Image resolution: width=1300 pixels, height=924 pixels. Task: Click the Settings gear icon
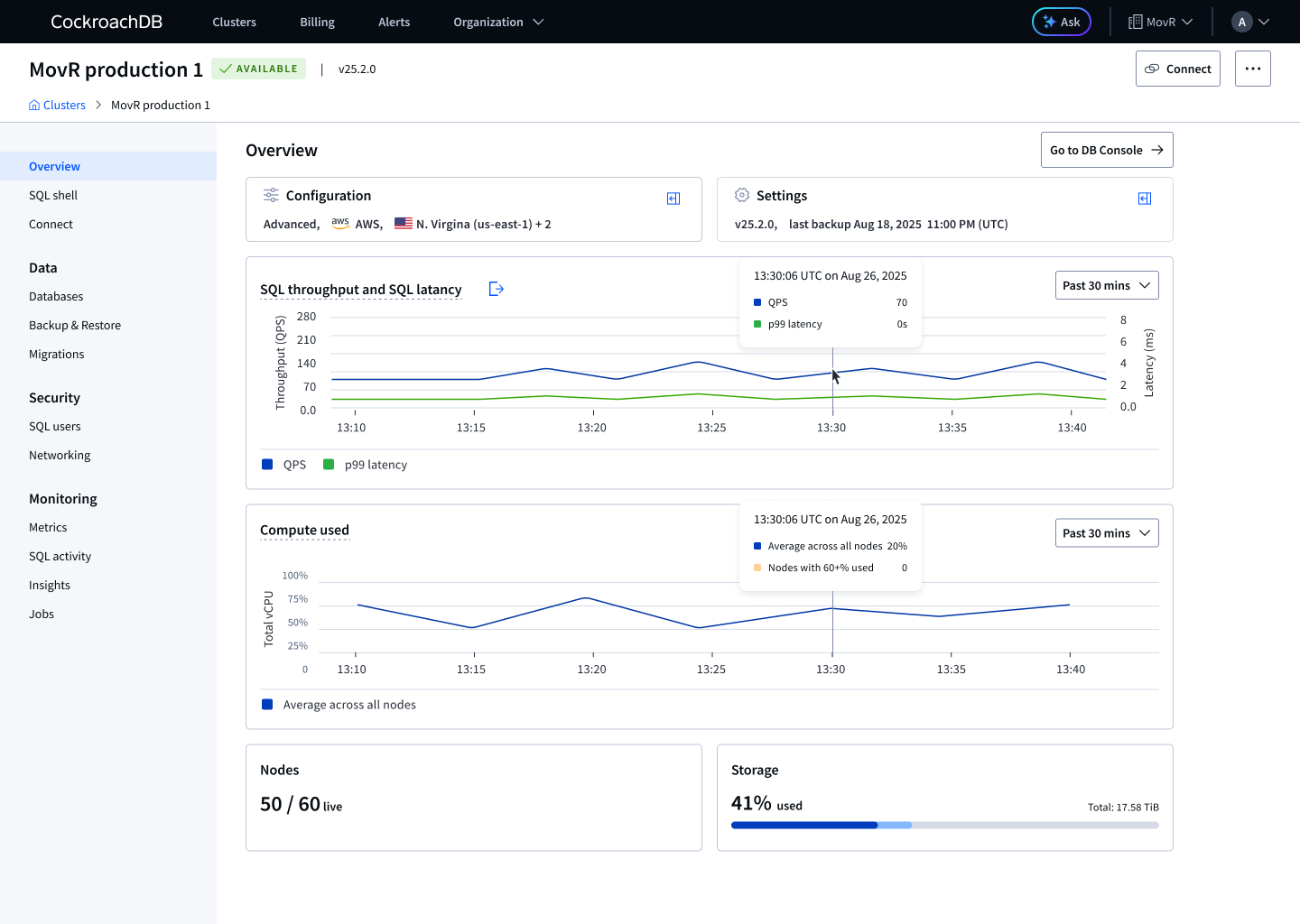742,195
